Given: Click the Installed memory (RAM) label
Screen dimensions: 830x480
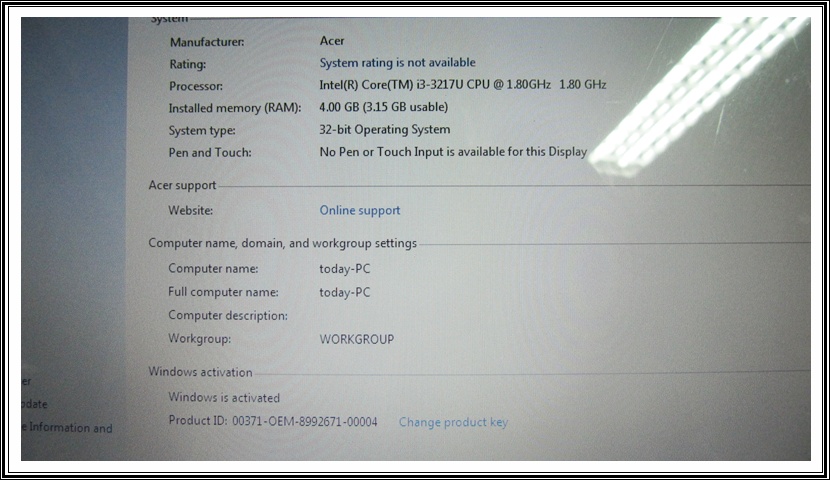Looking at the screenshot, I should [x=234, y=108].
